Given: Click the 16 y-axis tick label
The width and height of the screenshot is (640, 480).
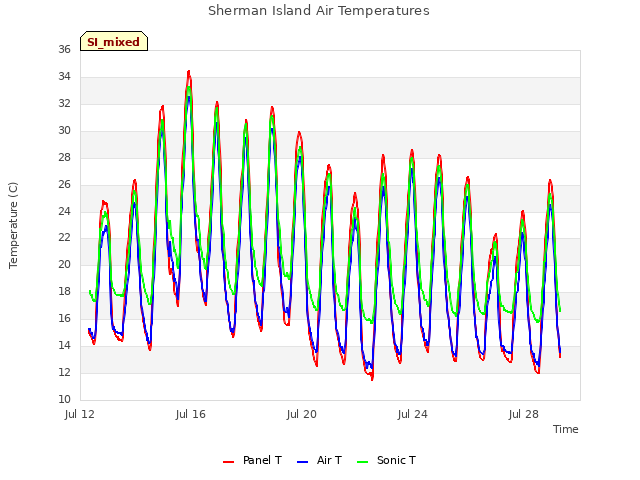Looking at the screenshot, I should (x=64, y=318).
